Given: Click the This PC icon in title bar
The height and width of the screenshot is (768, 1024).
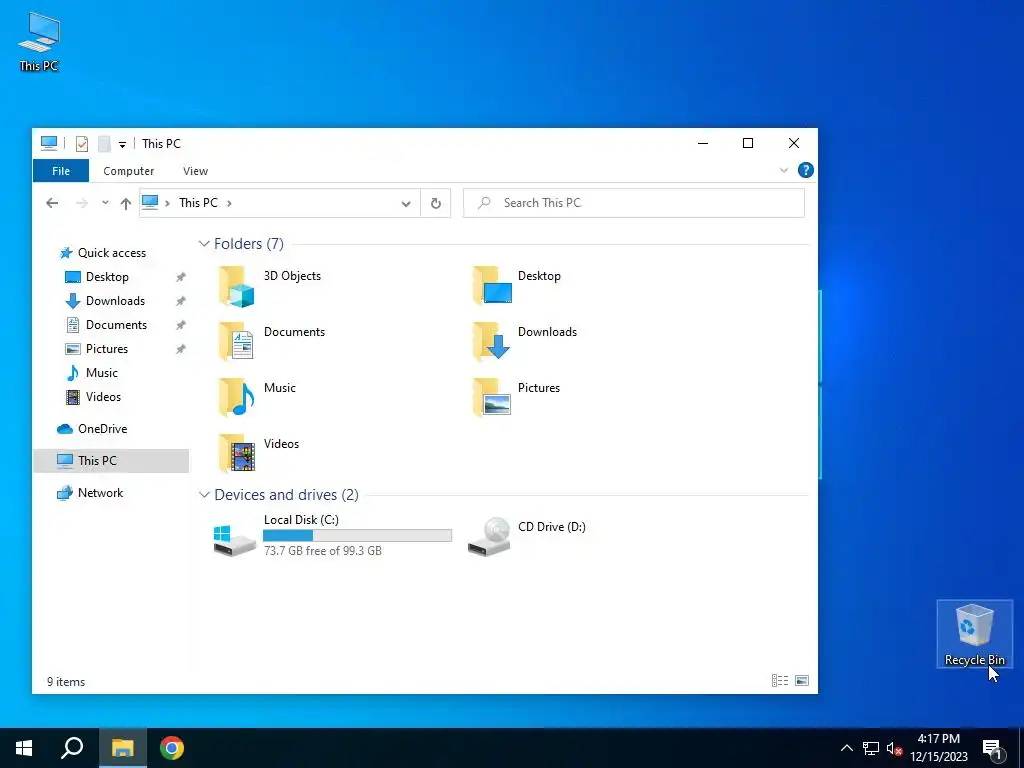Looking at the screenshot, I should point(49,143).
